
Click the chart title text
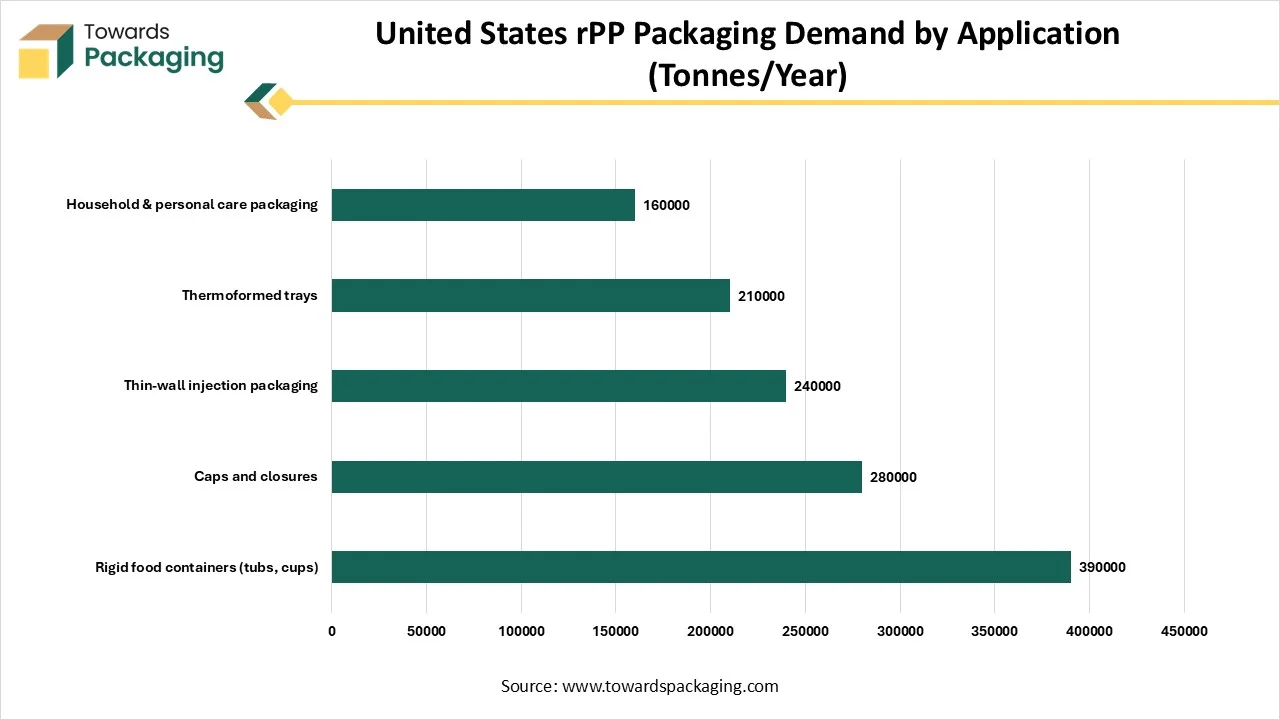pyautogui.click(x=747, y=52)
